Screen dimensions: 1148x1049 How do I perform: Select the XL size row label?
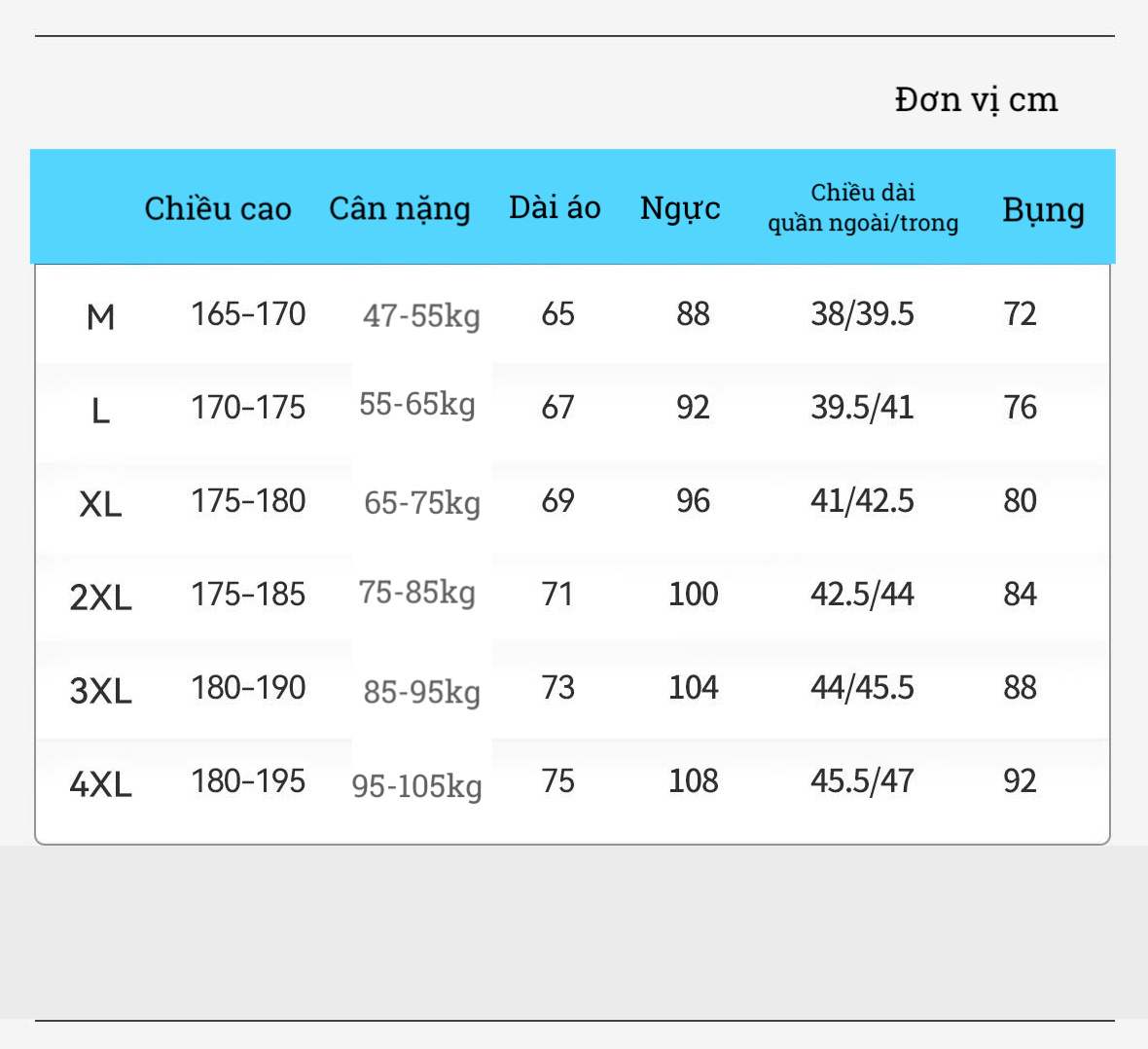point(100,504)
